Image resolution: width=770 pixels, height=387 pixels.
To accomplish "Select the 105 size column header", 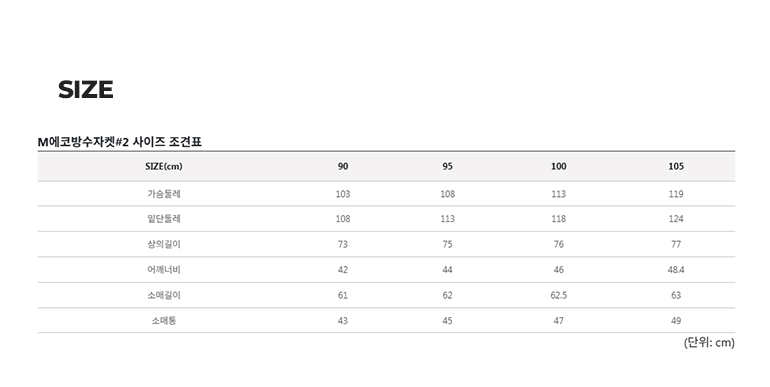I will coord(676,166).
